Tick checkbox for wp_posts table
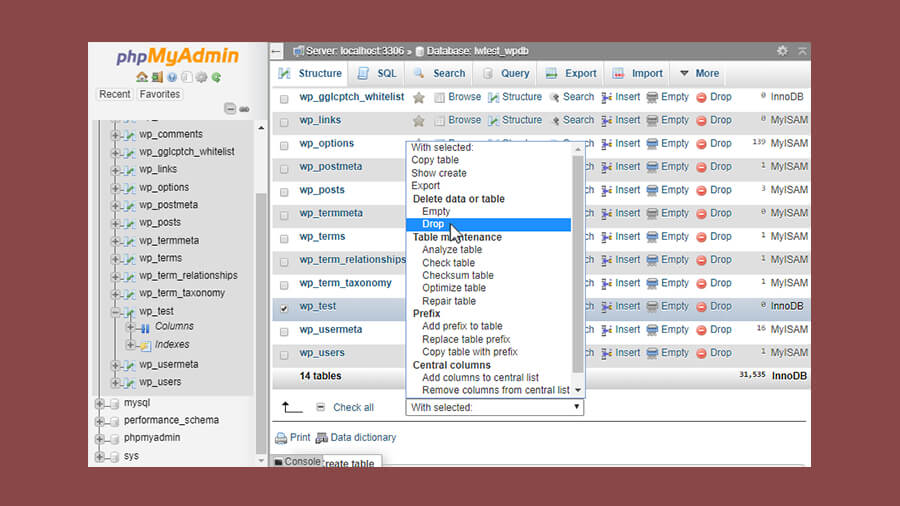The width and height of the screenshot is (900, 506). click(284, 192)
